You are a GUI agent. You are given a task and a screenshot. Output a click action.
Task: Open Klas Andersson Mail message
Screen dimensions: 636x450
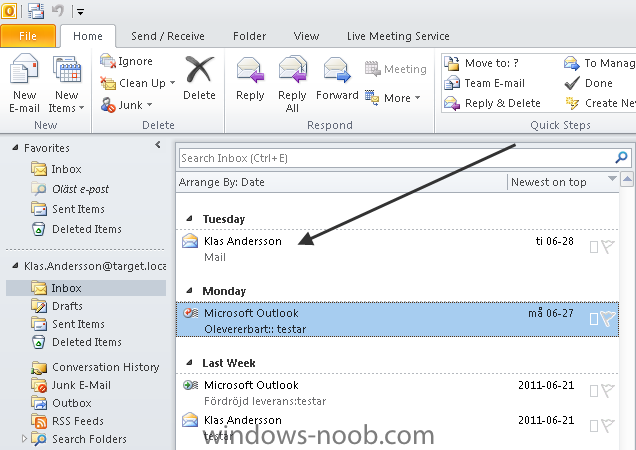pyautogui.click(x=398, y=248)
